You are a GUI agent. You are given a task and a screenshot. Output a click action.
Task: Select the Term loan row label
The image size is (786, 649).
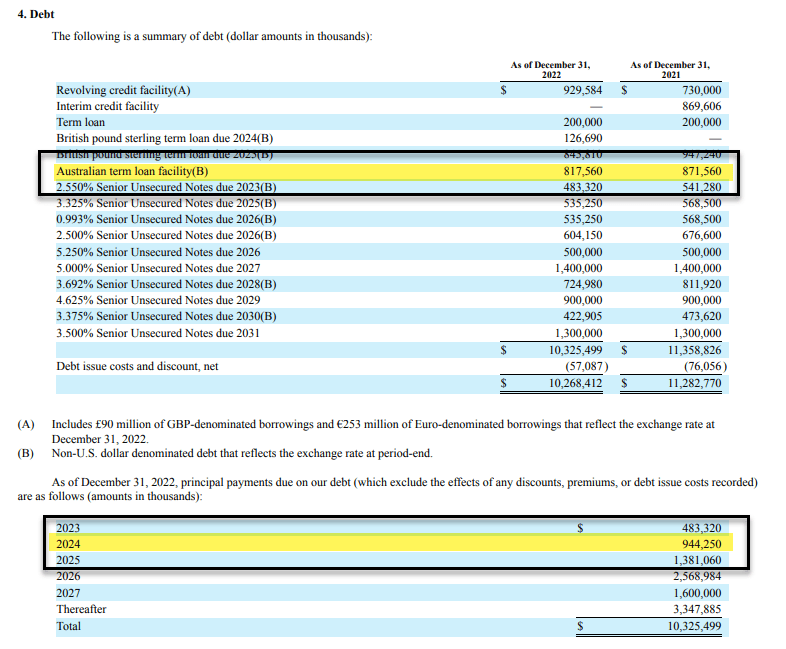coord(81,122)
